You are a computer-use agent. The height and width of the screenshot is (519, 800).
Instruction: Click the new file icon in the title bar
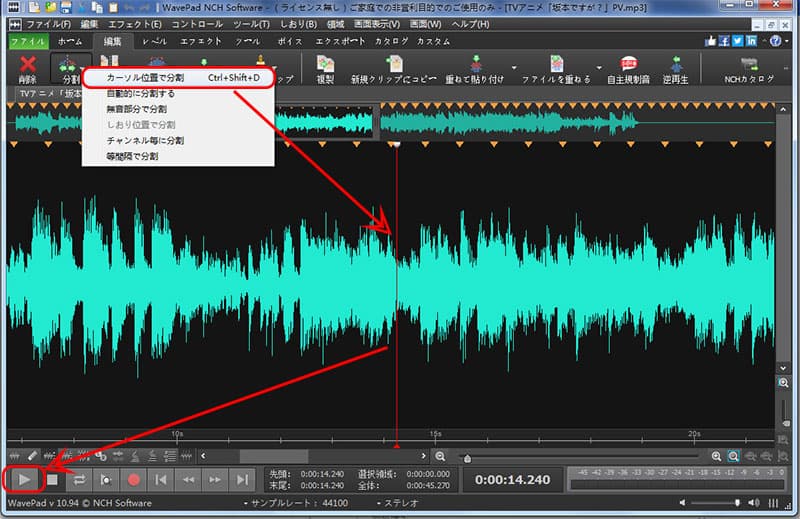(x=34, y=7)
